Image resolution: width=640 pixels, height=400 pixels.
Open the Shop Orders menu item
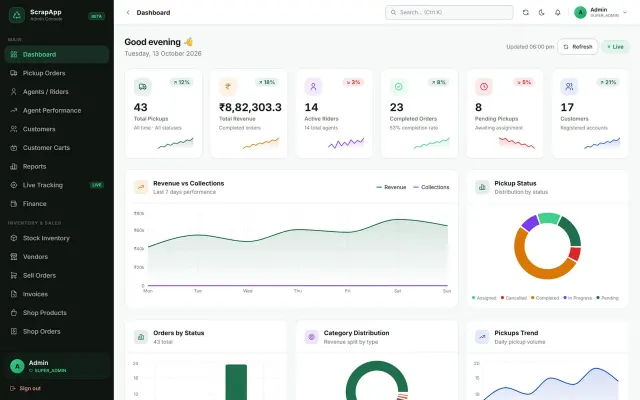coord(57,331)
